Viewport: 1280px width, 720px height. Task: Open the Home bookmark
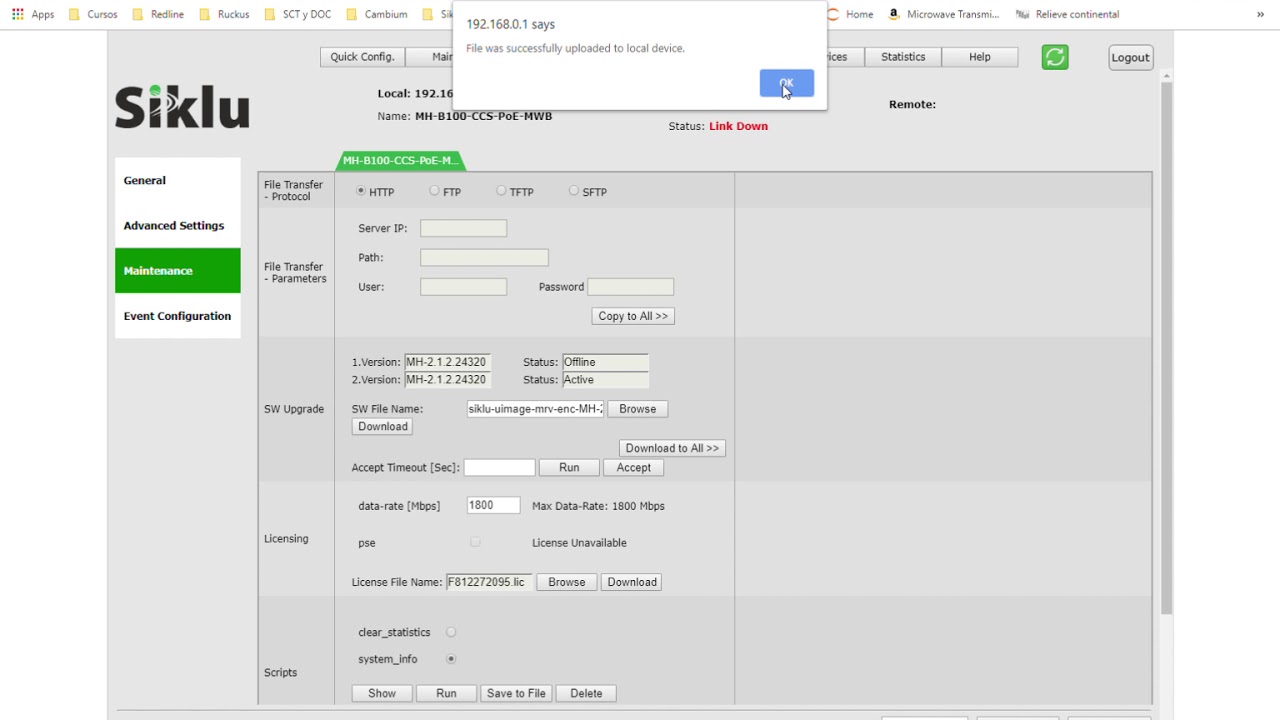point(851,14)
